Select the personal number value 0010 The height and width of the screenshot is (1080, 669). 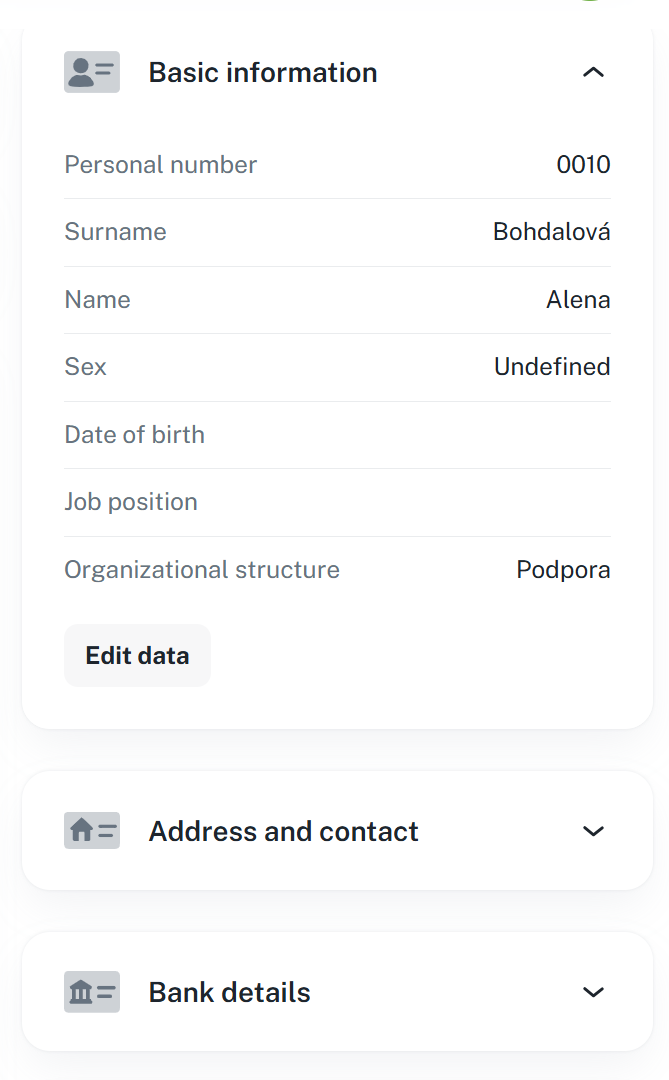(x=583, y=165)
